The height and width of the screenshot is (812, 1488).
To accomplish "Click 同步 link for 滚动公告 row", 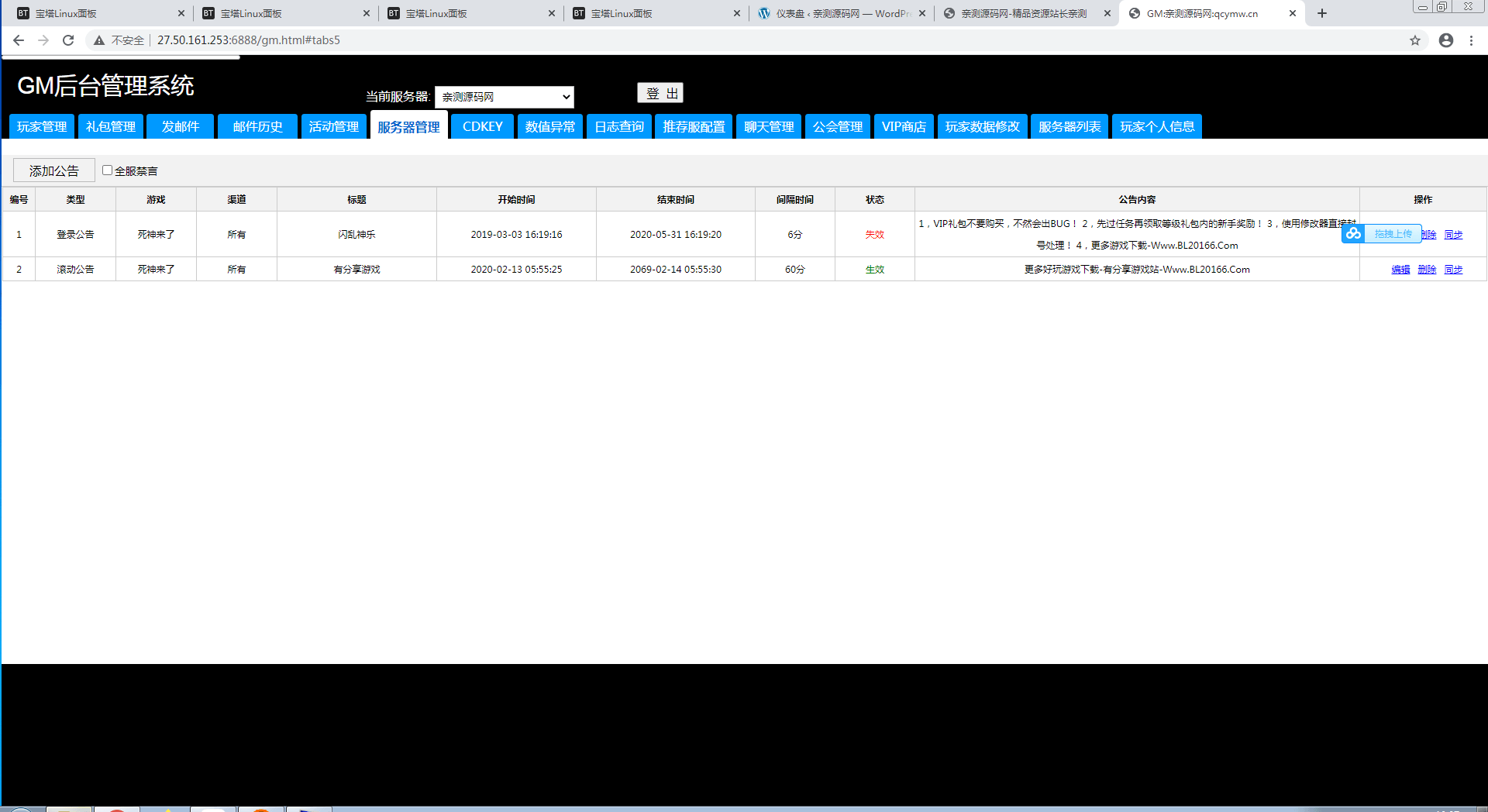I will [x=1453, y=270].
